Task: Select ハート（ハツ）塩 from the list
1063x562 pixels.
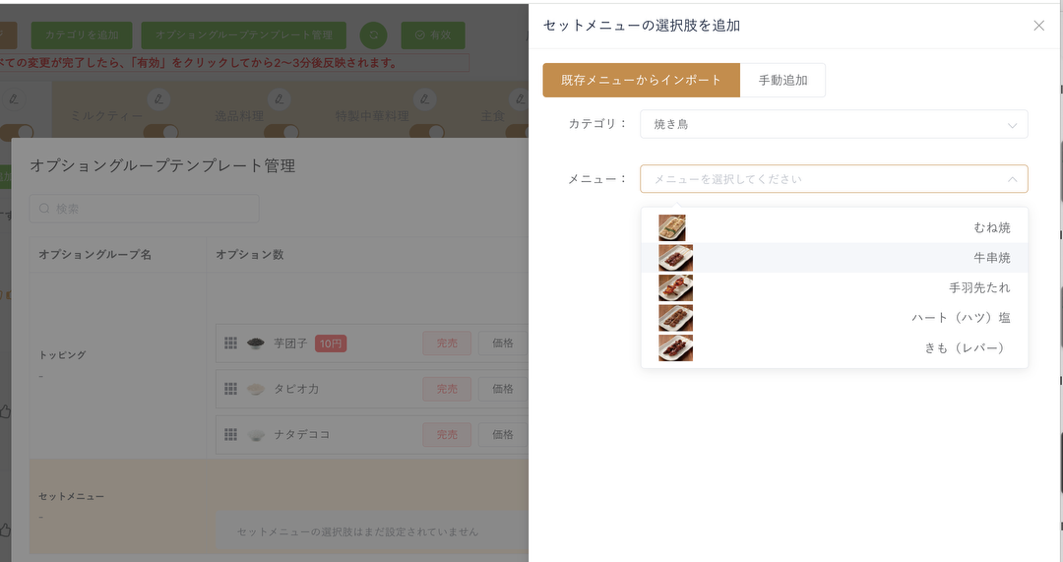Action: click(835, 317)
